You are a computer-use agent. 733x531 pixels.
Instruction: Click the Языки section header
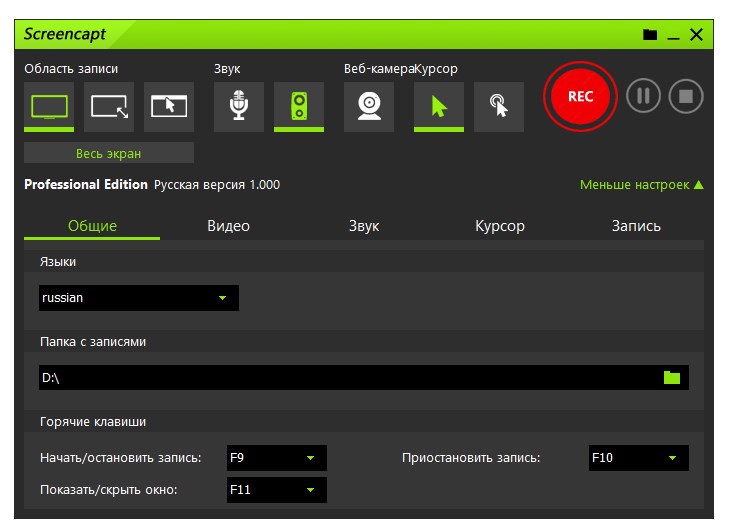click(x=58, y=262)
